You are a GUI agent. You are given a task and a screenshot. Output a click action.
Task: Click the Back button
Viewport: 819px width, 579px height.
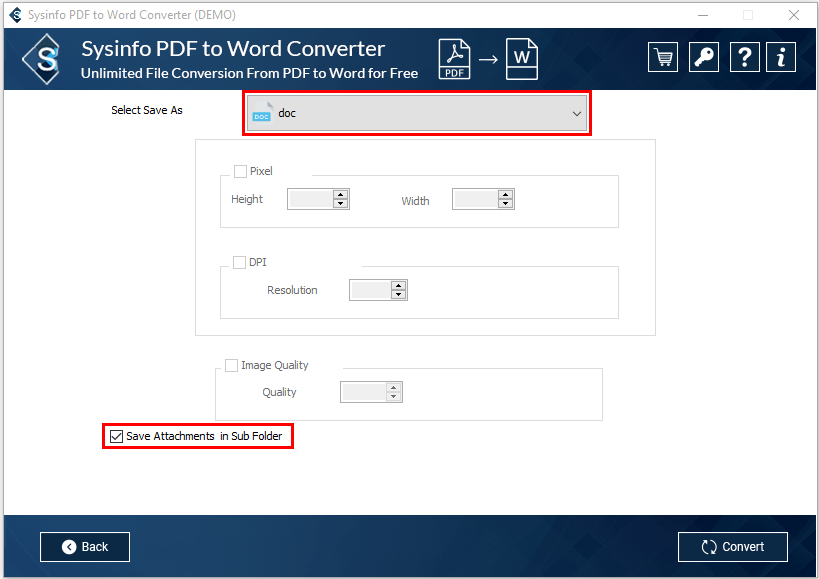pyautogui.click(x=85, y=547)
